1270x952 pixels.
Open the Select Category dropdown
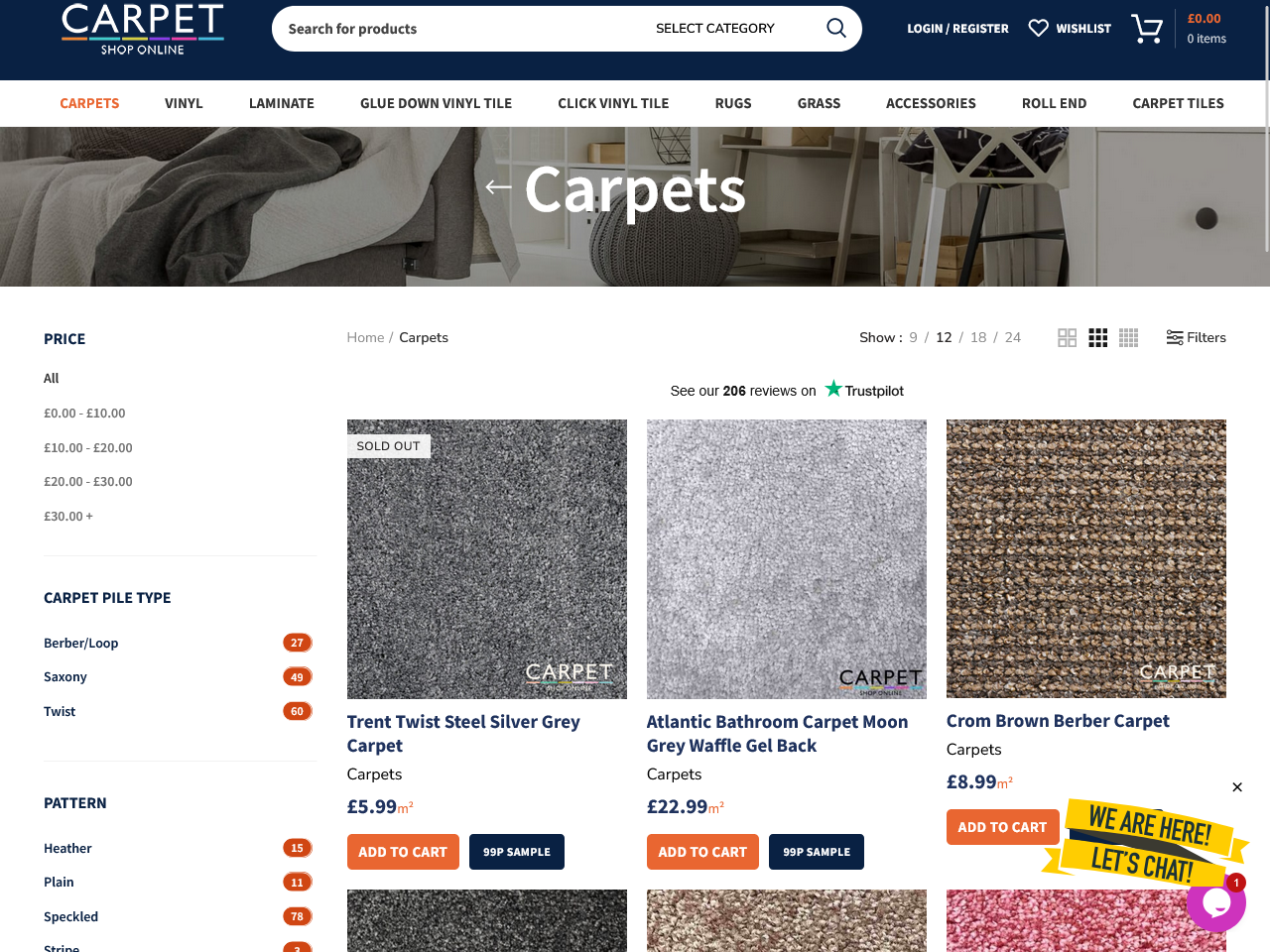[714, 29]
